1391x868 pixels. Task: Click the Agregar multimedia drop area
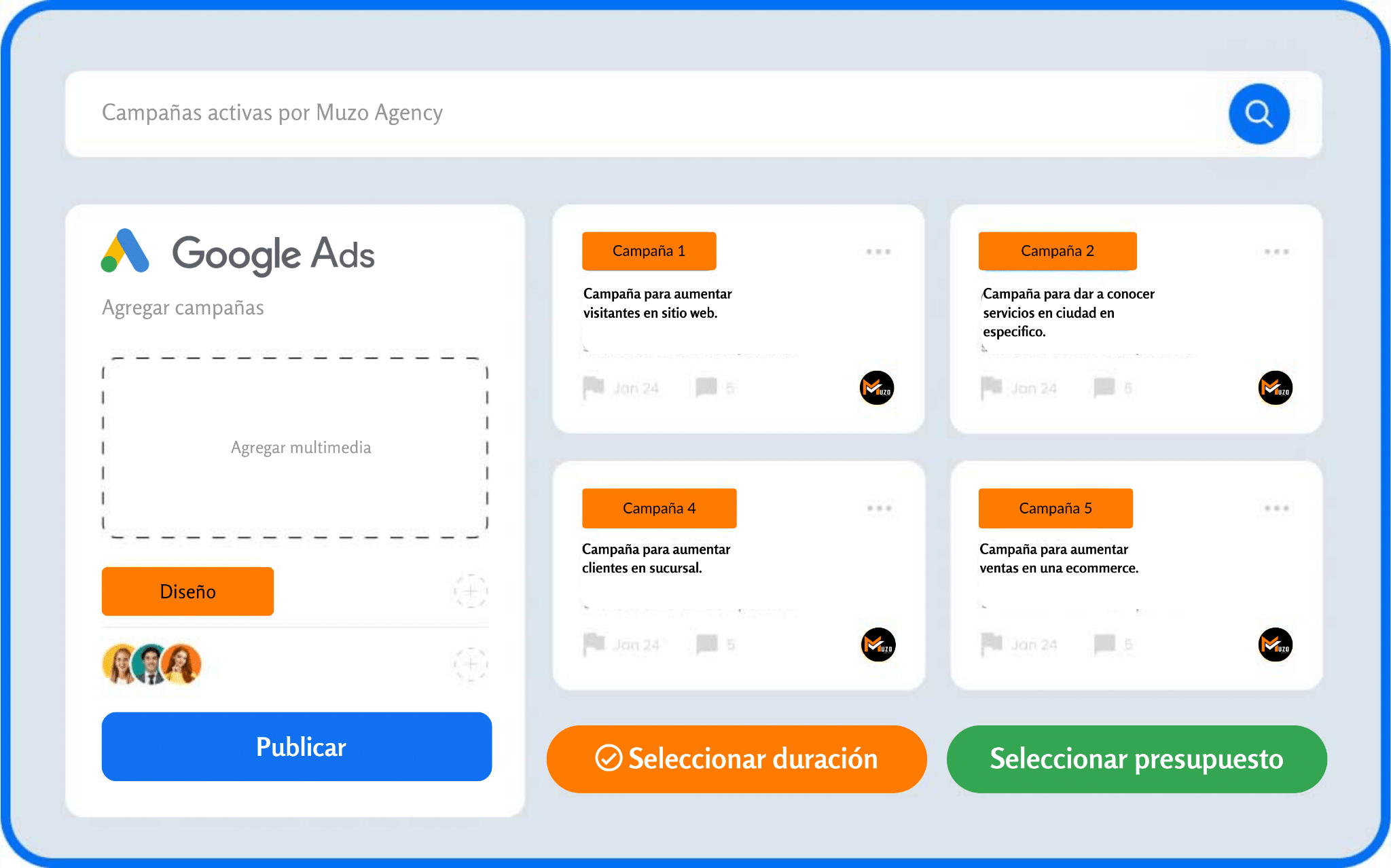pos(295,448)
